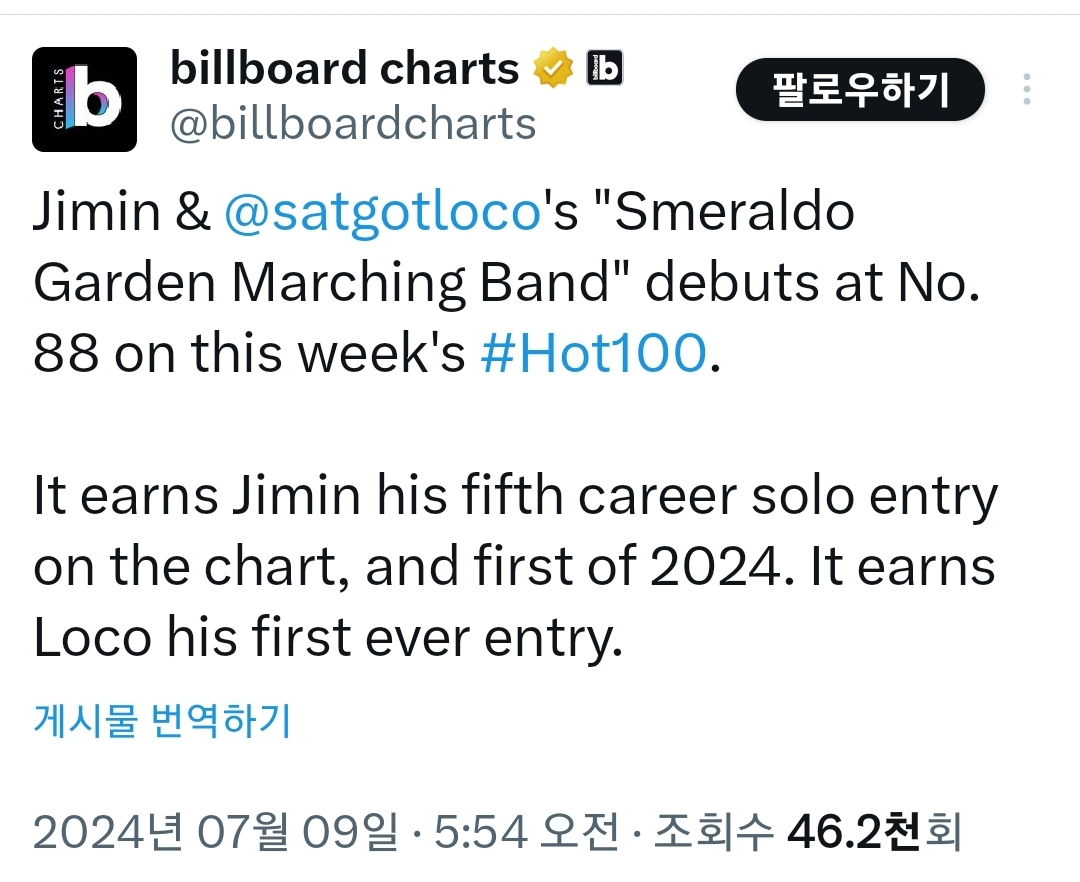Follow the account via 팔로우하기 button
1080x882 pixels.
860,90
